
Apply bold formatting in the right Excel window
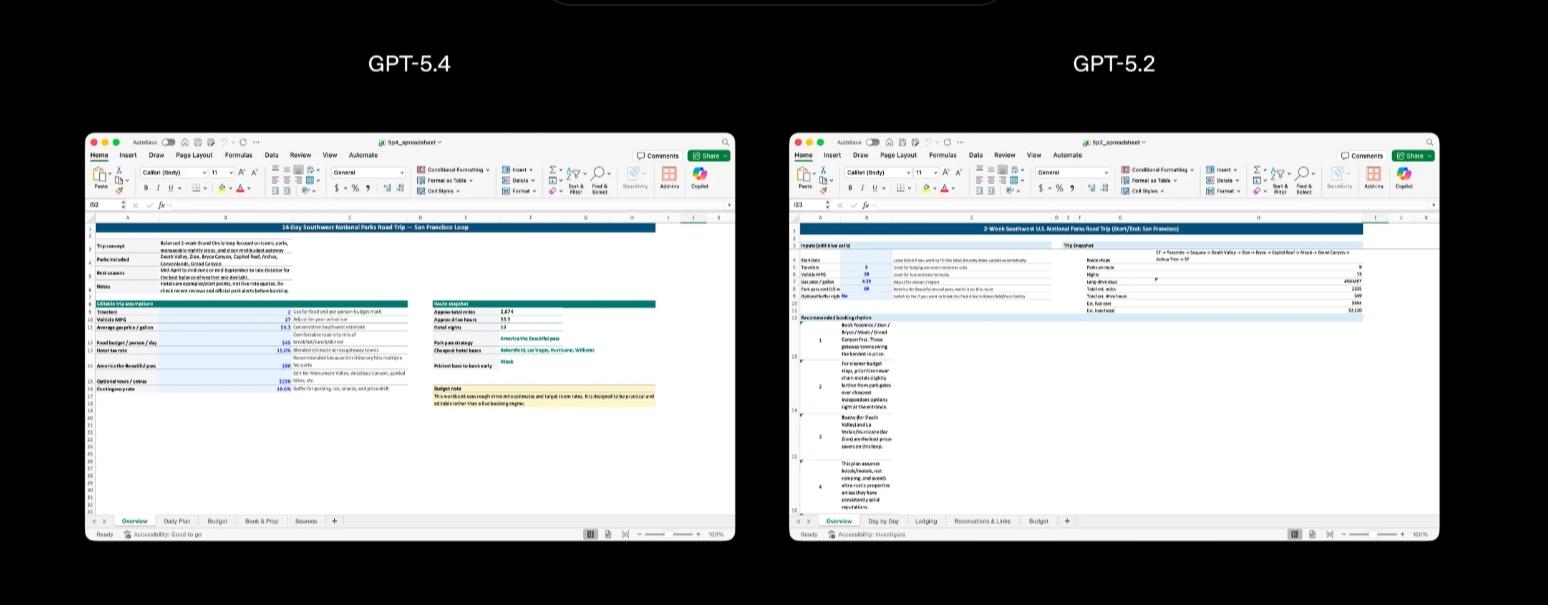(x=849, y=188)
